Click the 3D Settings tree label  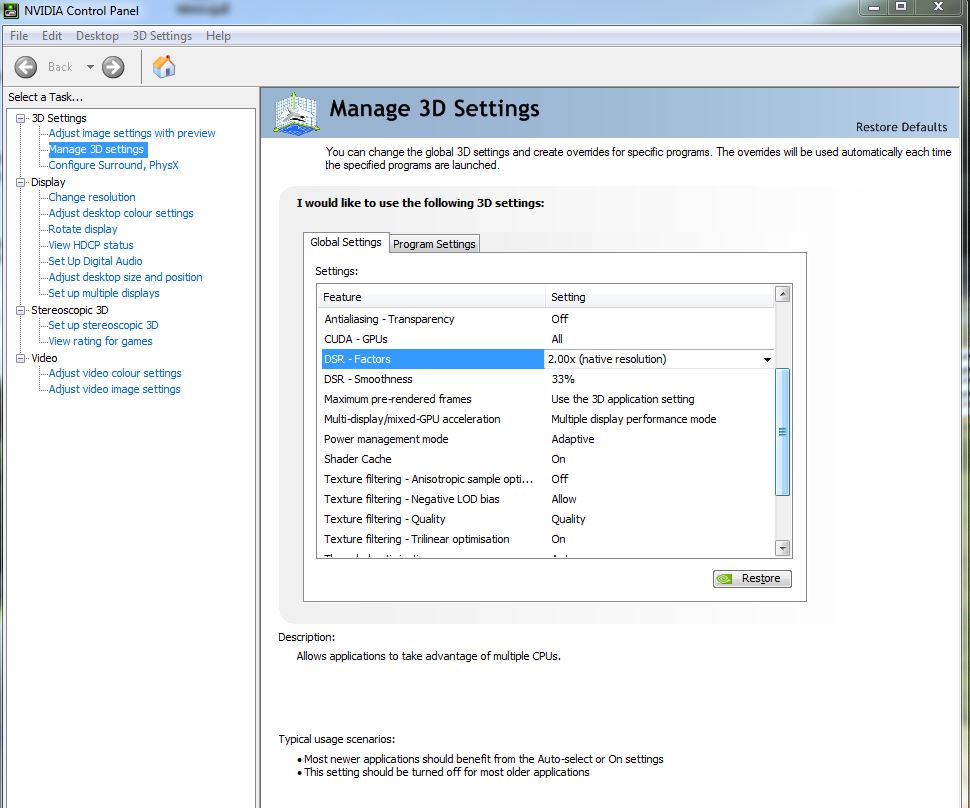pos(59,118)
